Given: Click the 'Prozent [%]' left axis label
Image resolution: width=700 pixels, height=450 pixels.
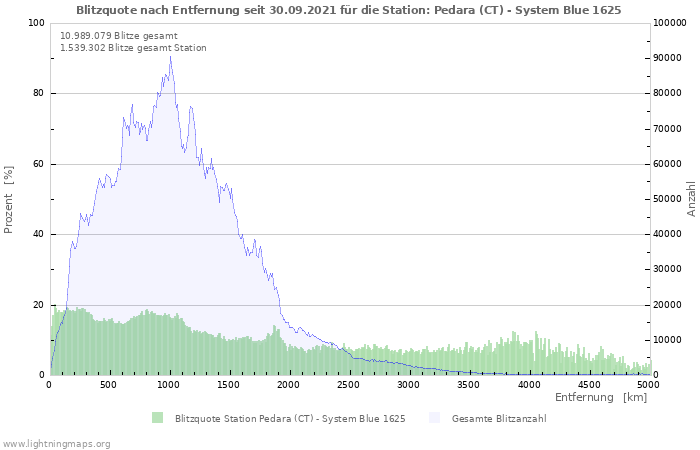Looking at the screenshot, I should [10, 200].
